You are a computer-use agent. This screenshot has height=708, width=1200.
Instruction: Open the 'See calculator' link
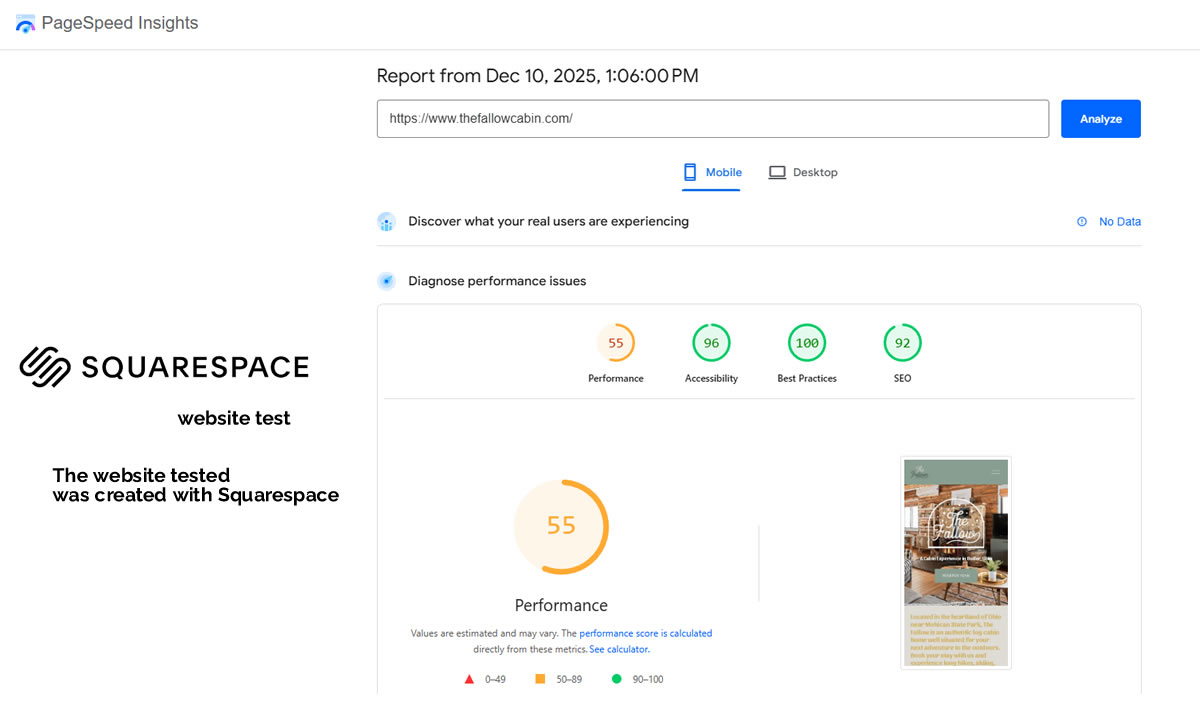[619, 649]
